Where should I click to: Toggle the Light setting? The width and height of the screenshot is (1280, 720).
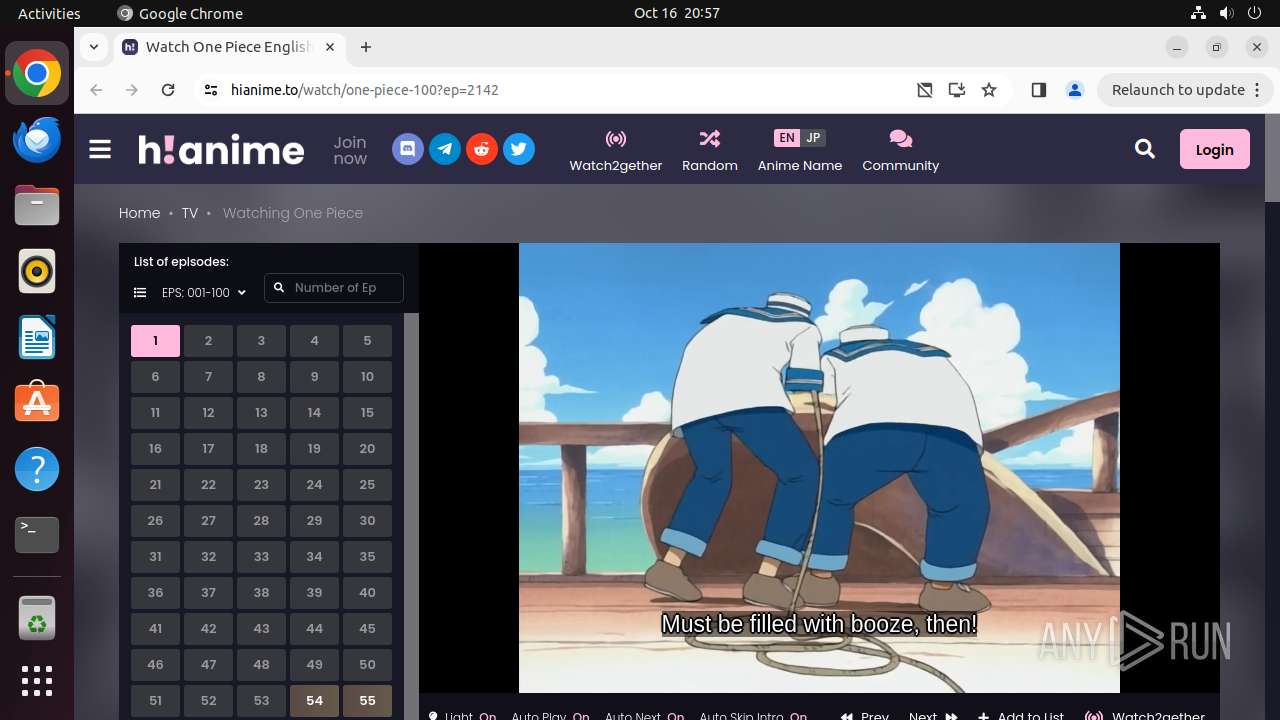(x=462, y=716)
